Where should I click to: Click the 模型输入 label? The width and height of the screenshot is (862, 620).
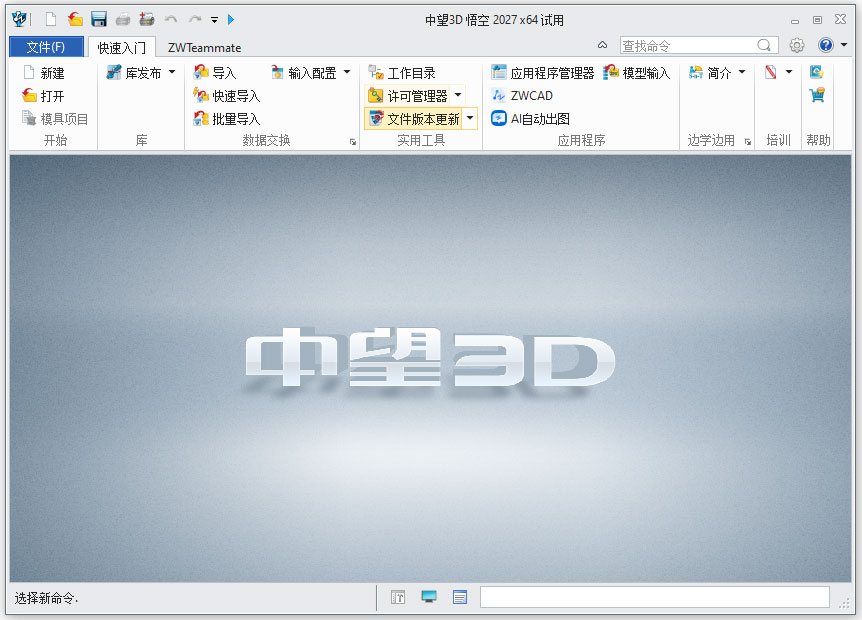click(646, 73)
